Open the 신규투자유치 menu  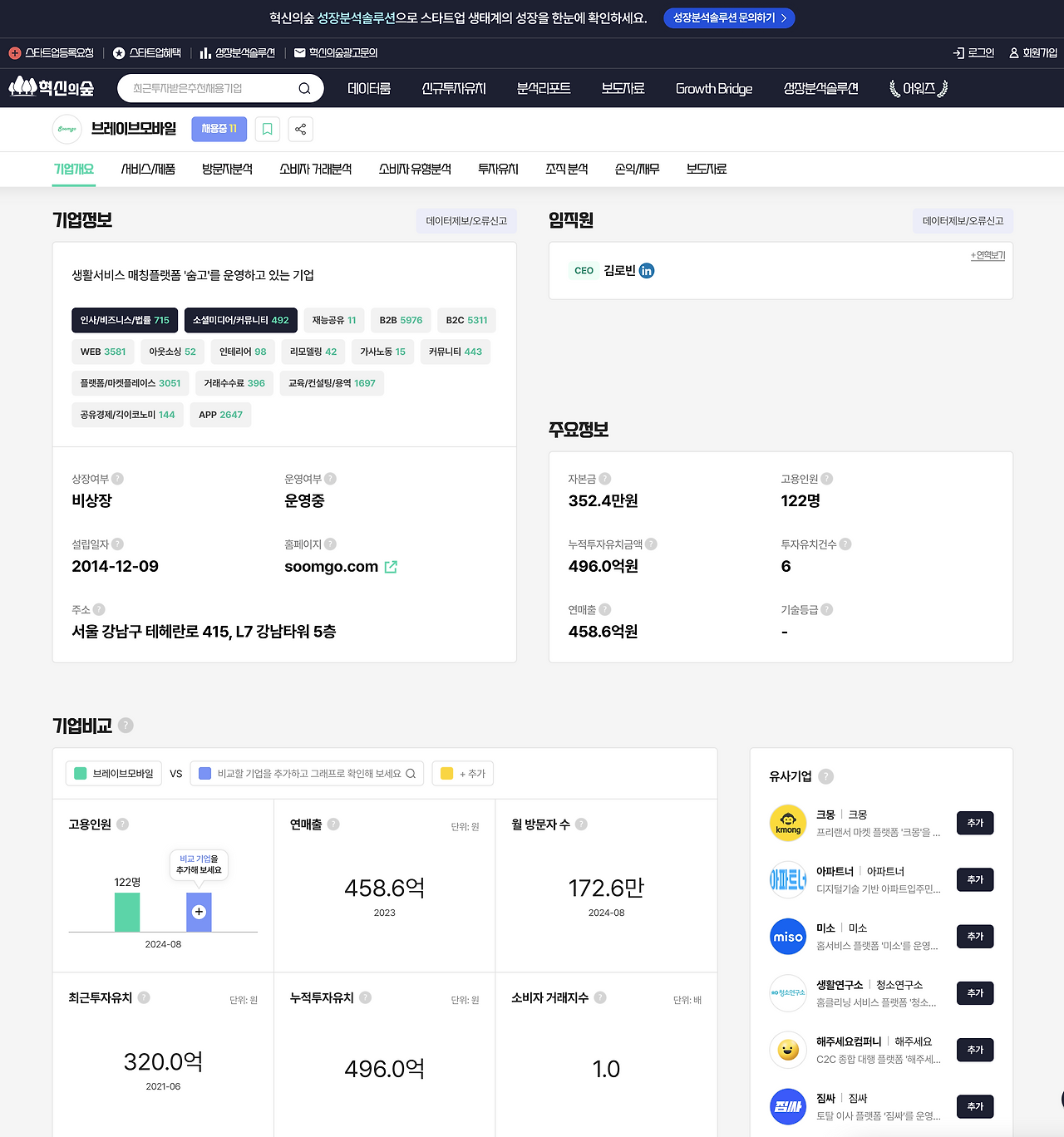pos(454,88)
